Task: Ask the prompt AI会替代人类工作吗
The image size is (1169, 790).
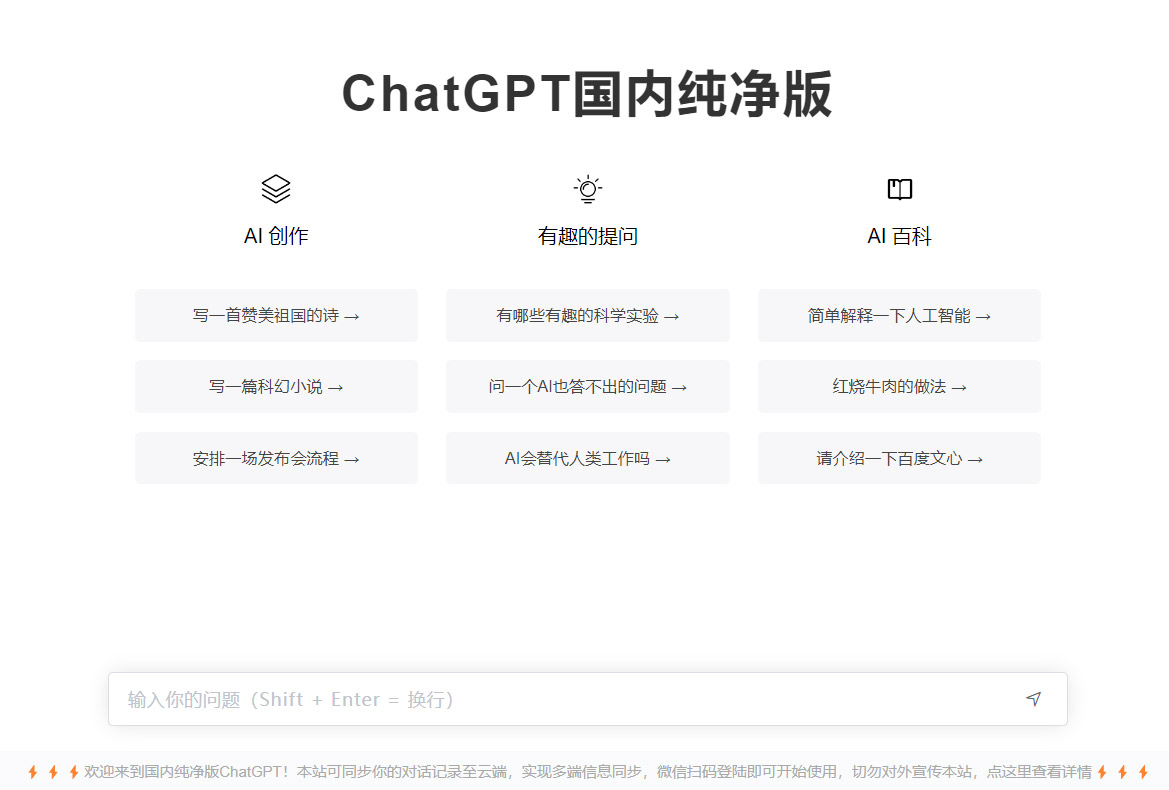Action: click(587, 458)
